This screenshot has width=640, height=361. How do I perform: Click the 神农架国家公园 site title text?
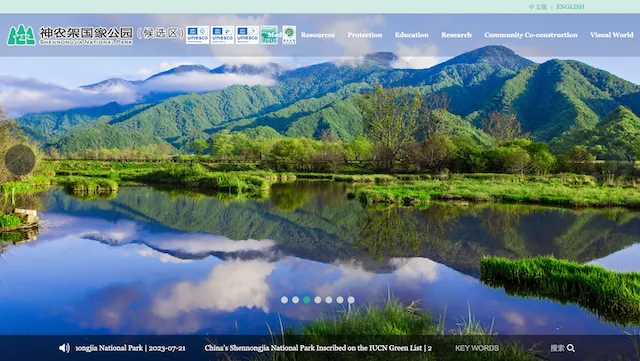[86, 33]
